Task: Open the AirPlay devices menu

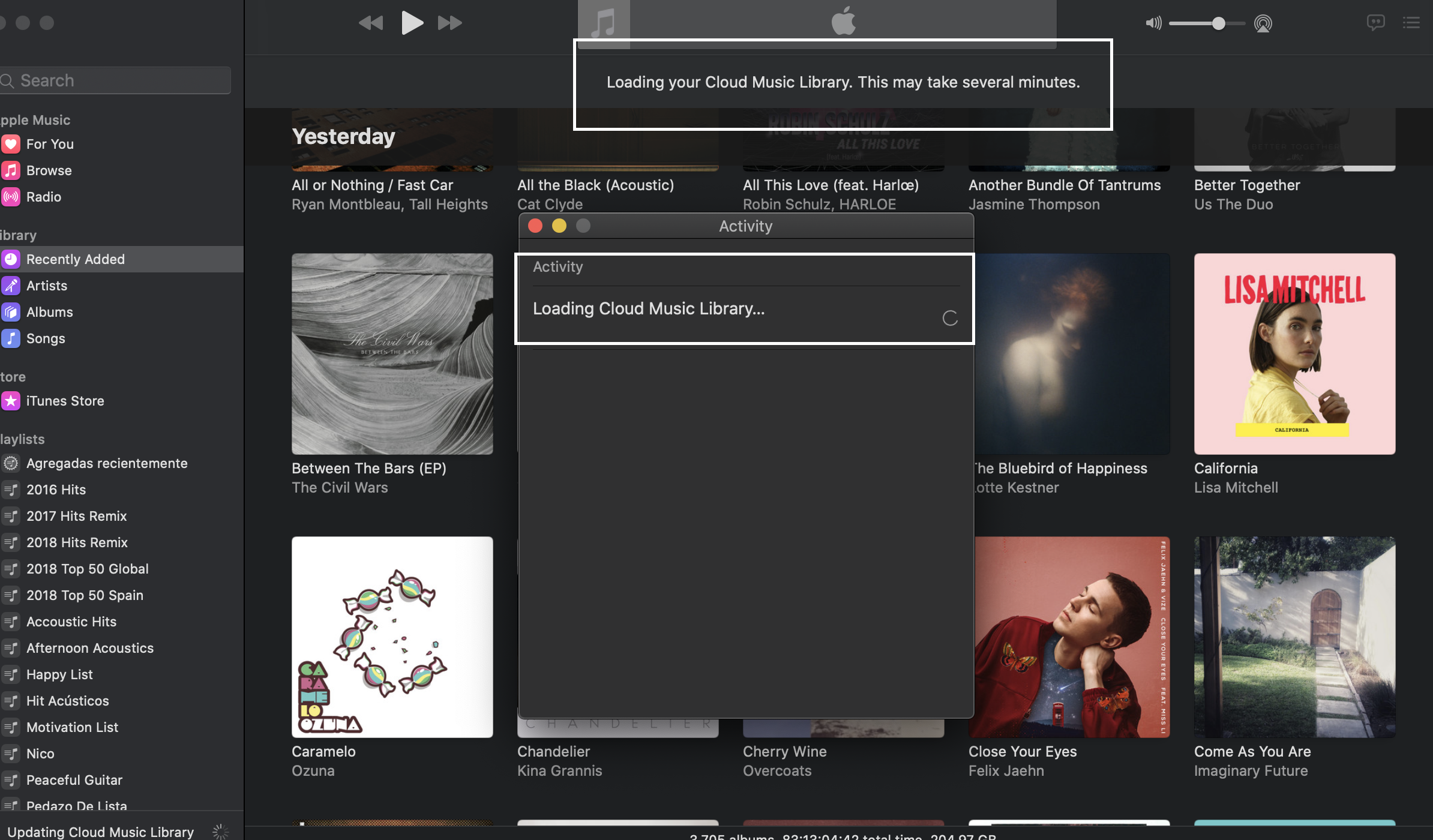Action: click(1263, 23)
